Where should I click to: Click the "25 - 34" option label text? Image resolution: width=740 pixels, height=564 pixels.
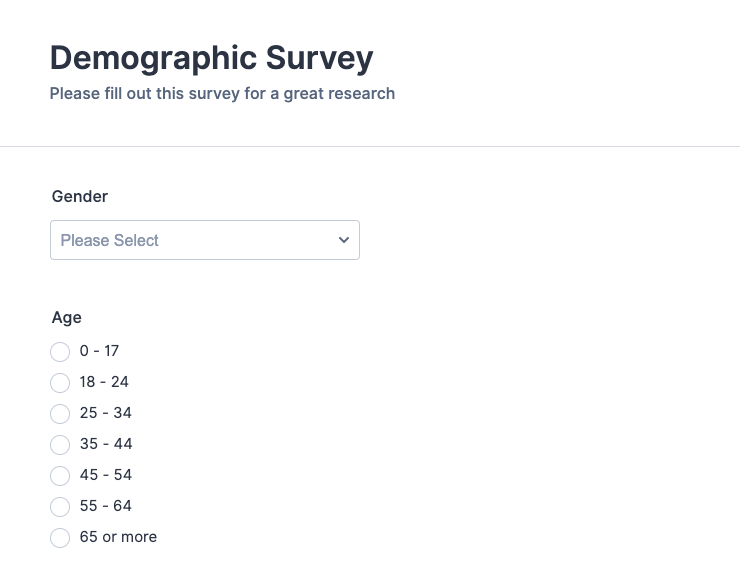[x=106, y=413]
